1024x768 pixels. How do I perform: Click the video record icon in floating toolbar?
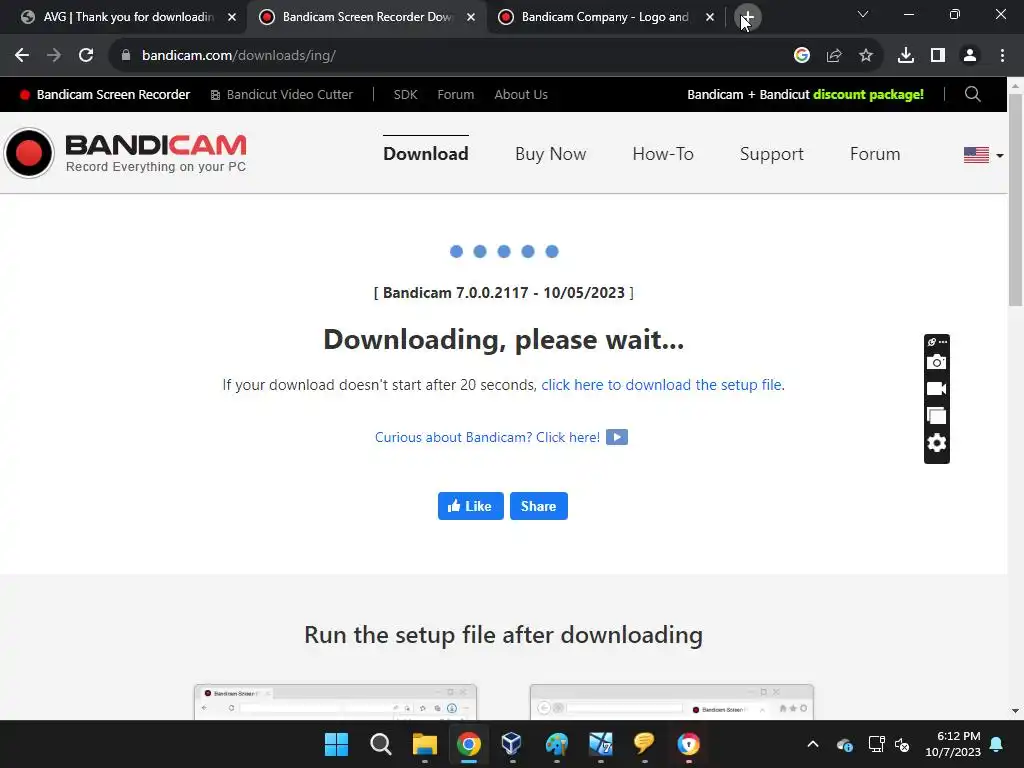(936, 389)
